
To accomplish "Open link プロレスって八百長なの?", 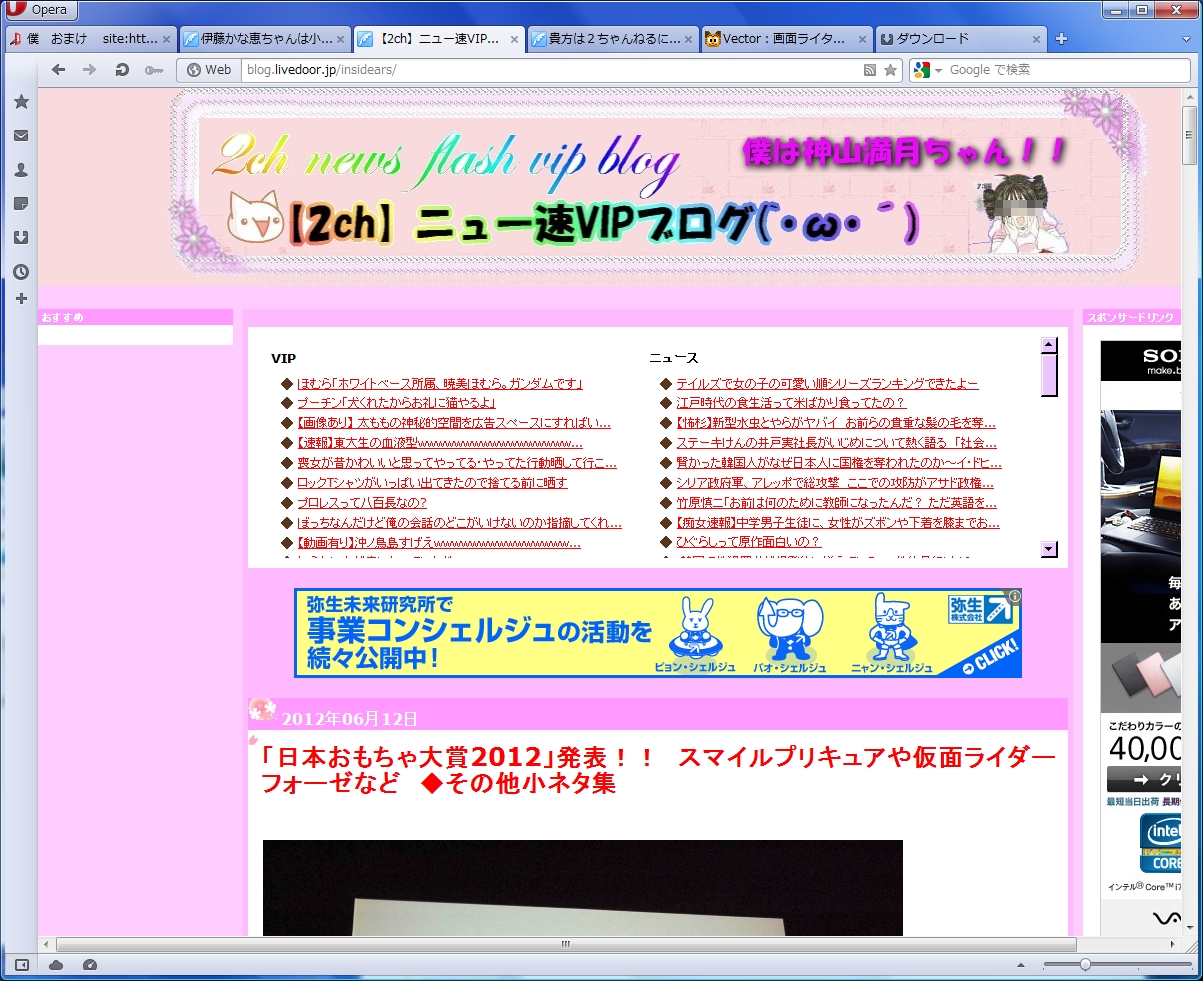I will 361,503.
